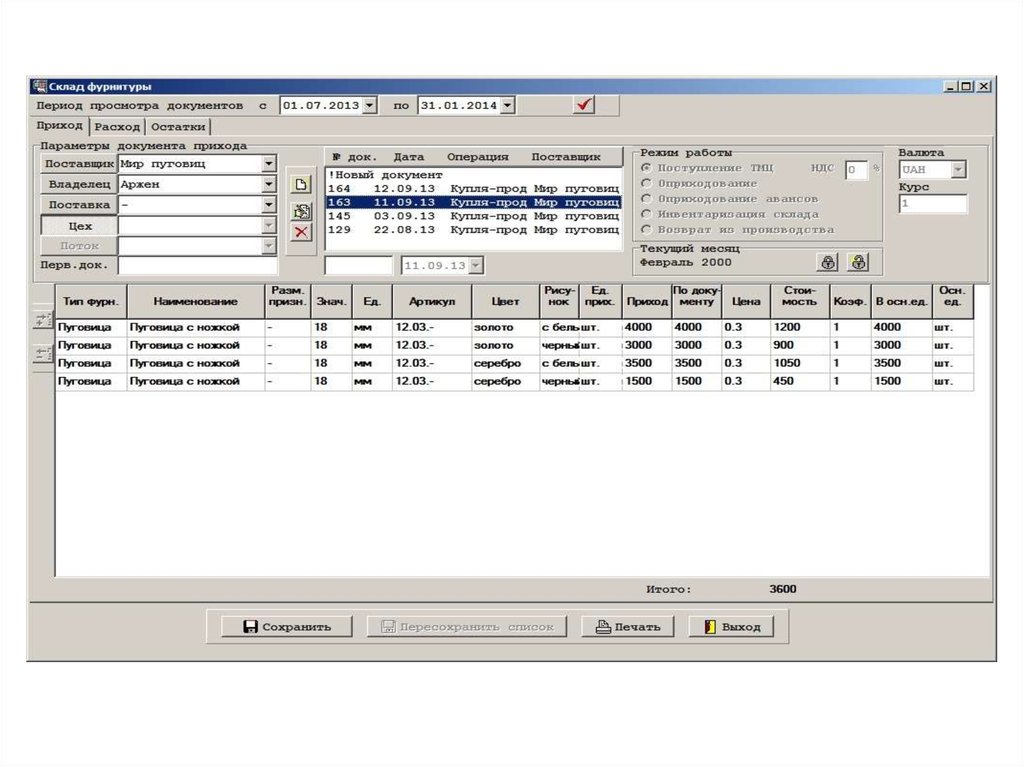Expand the Мир пуговиц supplier combo box
Image resolution: width=1024 pixels, height=767 pixels.
(269, 164)
